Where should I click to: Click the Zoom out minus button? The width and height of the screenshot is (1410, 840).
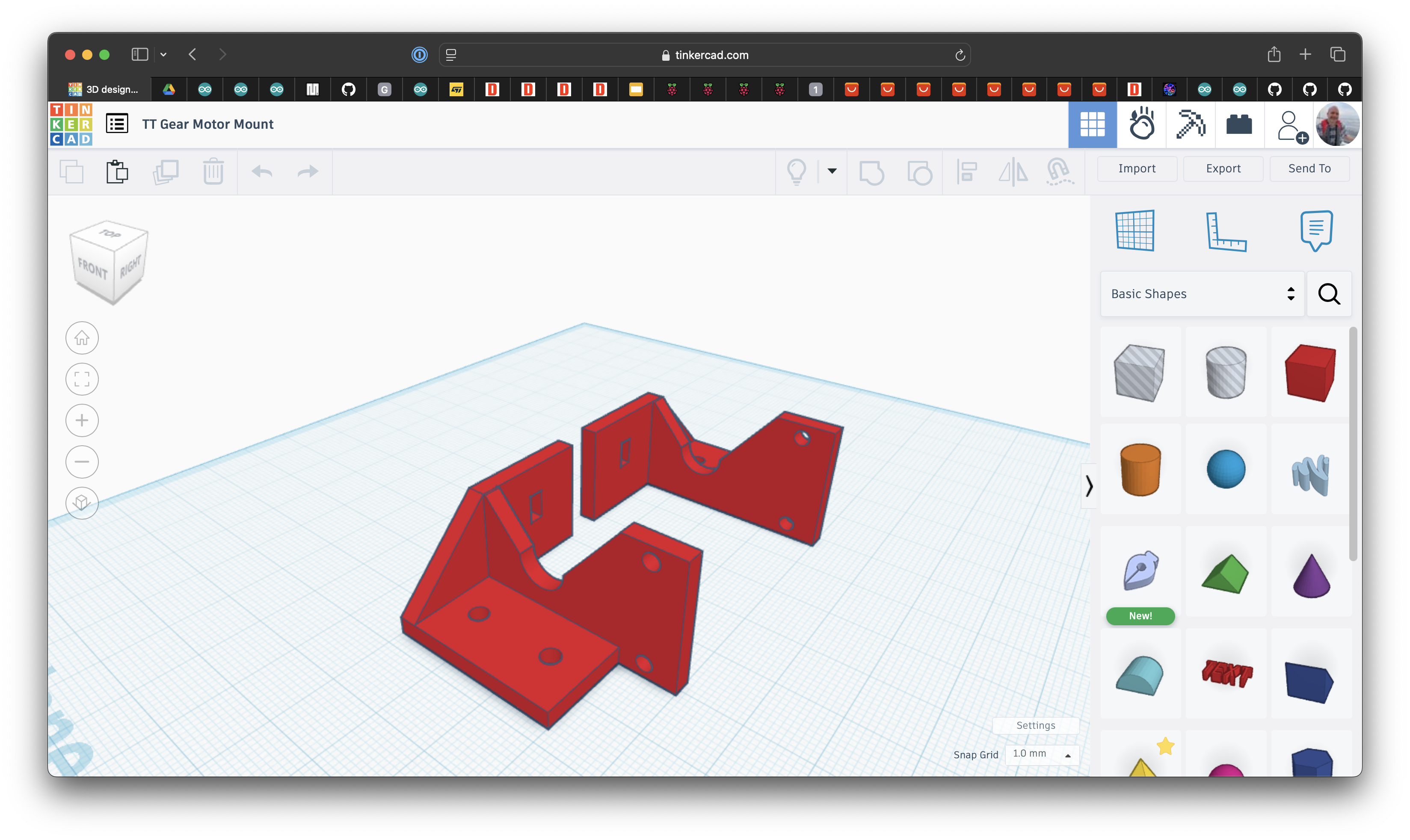[82, 462]
